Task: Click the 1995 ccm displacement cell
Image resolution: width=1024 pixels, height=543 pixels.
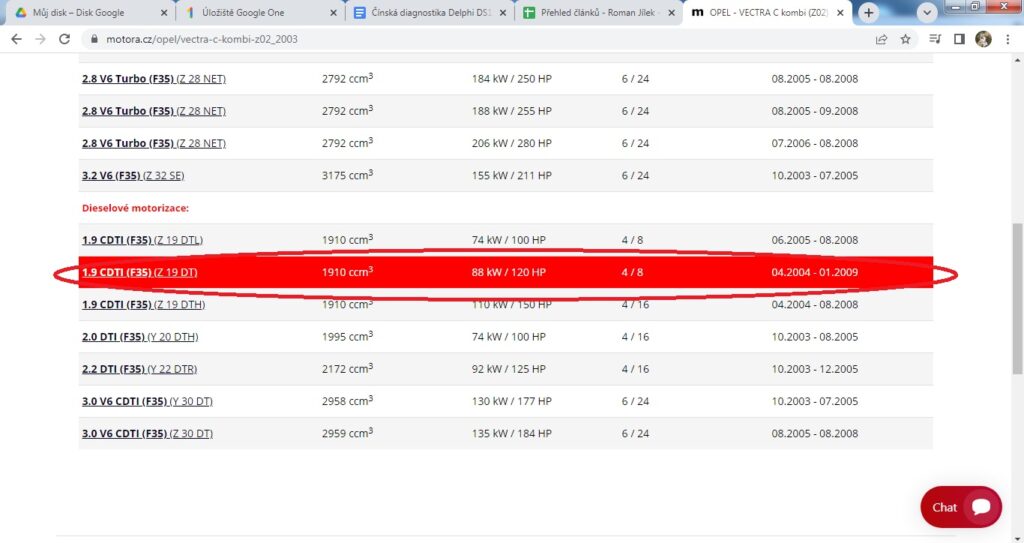Action: click(x=347, y=337)
